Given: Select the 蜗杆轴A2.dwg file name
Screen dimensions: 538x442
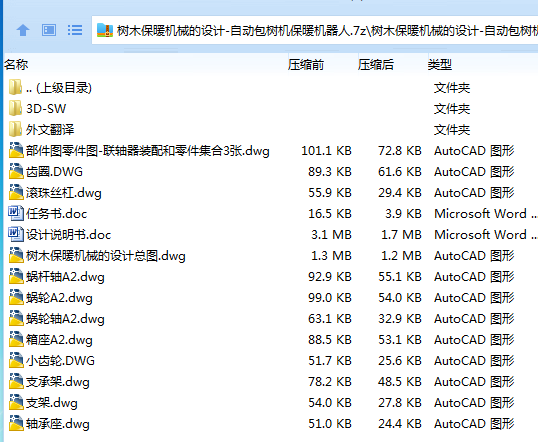Looking at the screenshot, I should point(65,277).
